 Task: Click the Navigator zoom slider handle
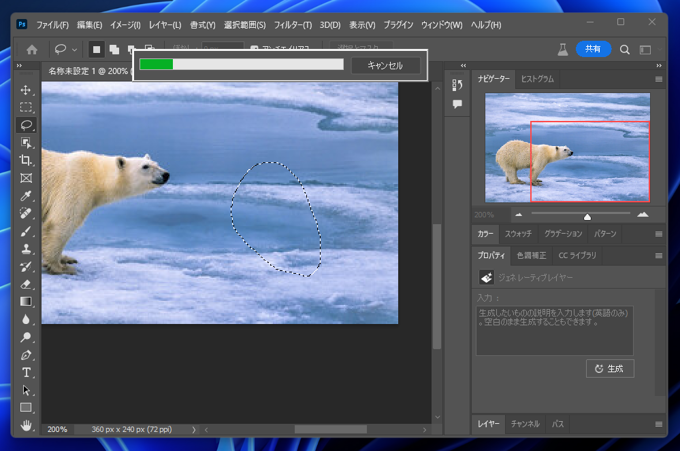click(587, 216)
